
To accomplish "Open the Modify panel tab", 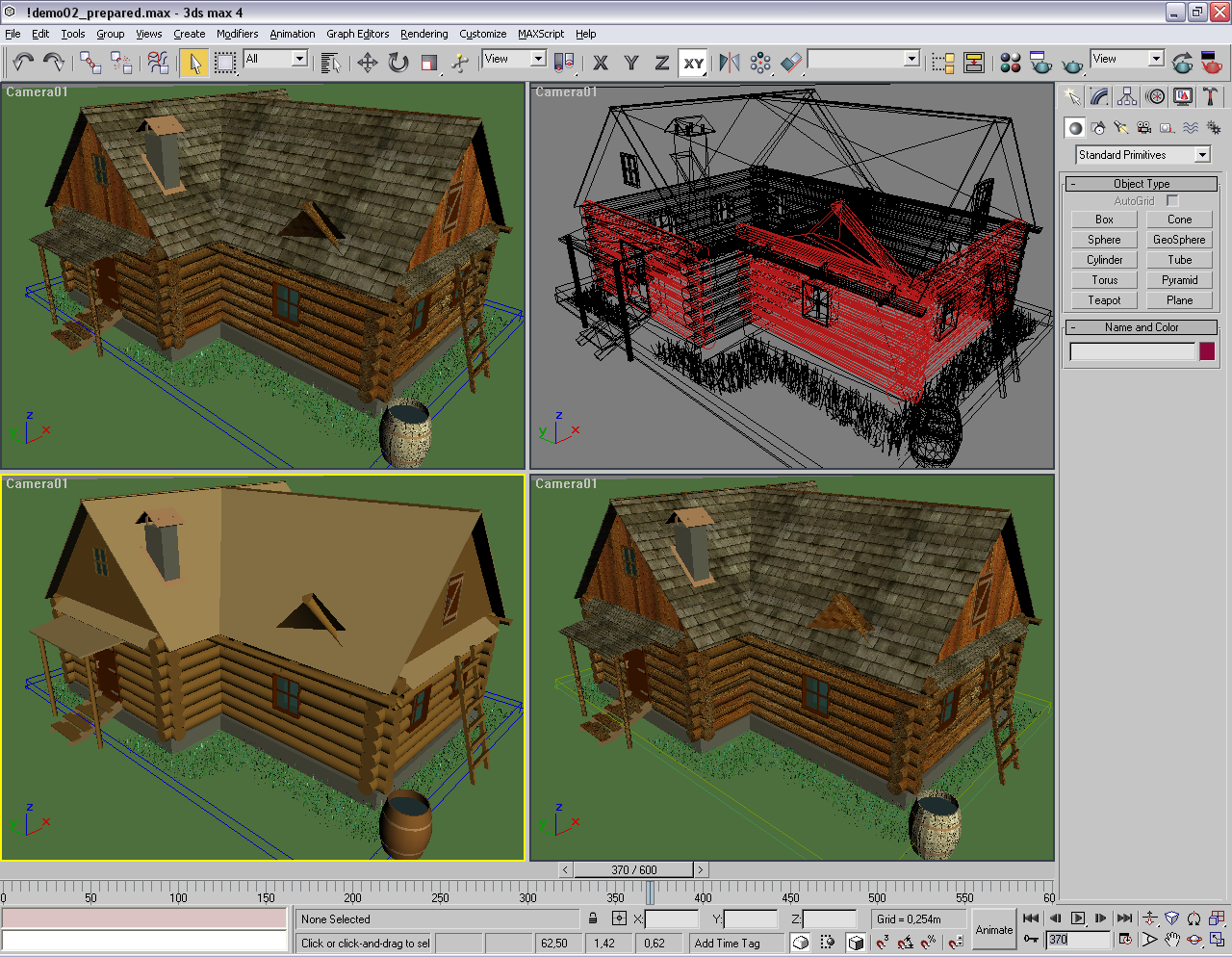I will pyautogui.click(x=1099, y=97).
